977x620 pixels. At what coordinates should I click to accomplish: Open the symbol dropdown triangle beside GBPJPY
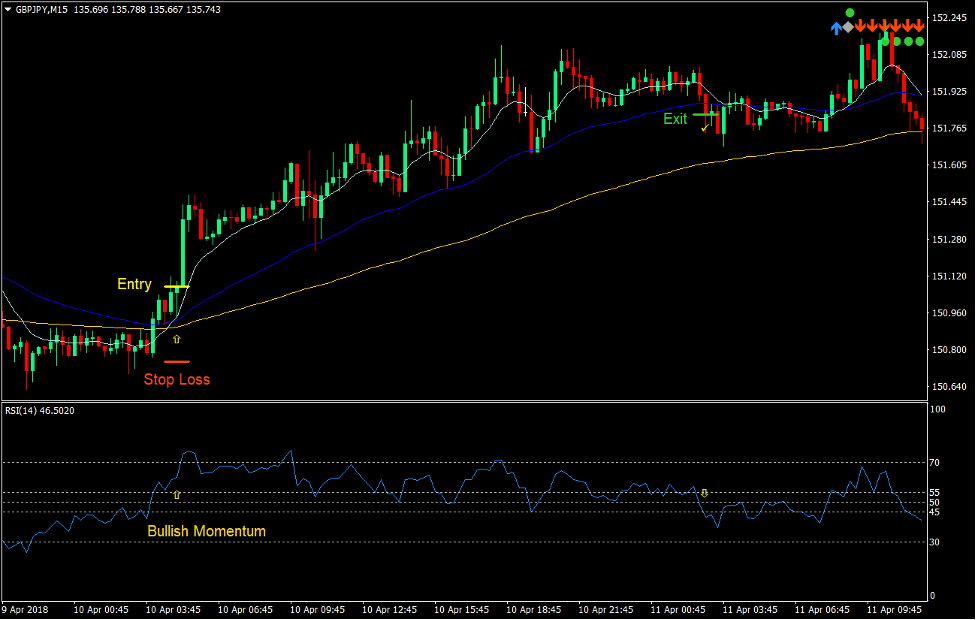(x=10, y=7)
